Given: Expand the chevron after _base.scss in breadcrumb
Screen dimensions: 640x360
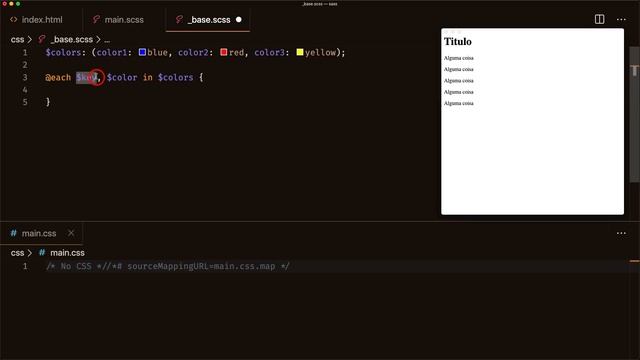Looking at the screenshot, I should click(x=98, y=40).
